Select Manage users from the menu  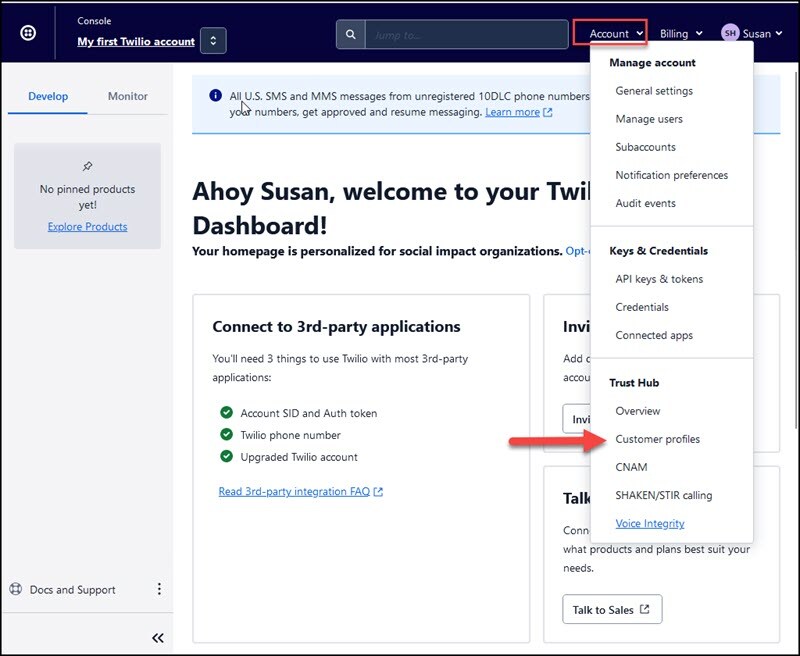pos(649,119)
